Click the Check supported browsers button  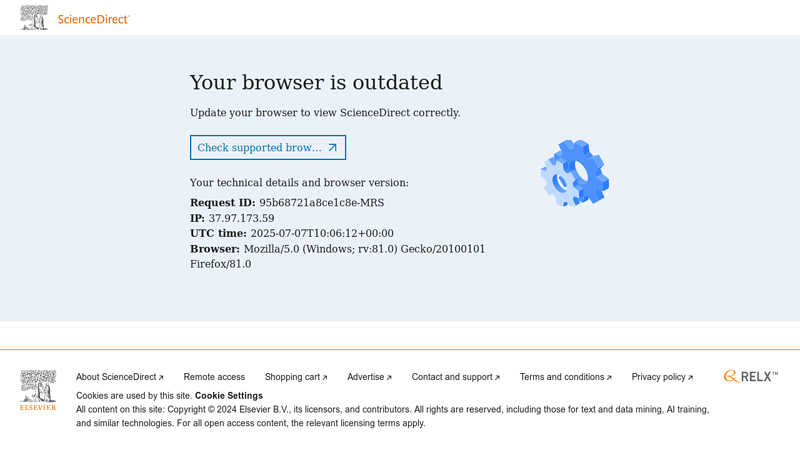click(x=268, y=147)
